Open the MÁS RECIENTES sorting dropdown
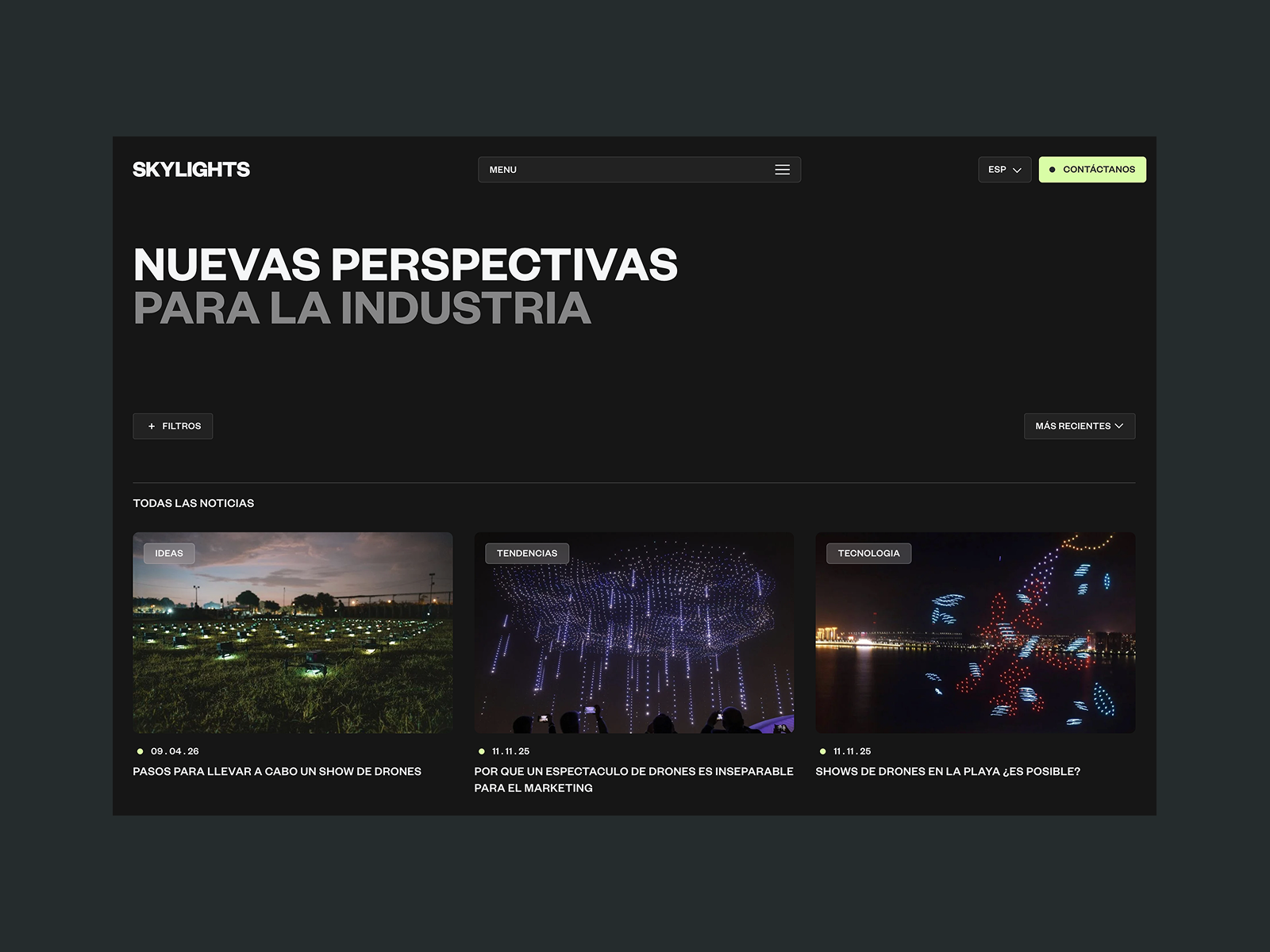Screen dimensions: 1270x952 pyautogui.click(x=1079, y=426)
